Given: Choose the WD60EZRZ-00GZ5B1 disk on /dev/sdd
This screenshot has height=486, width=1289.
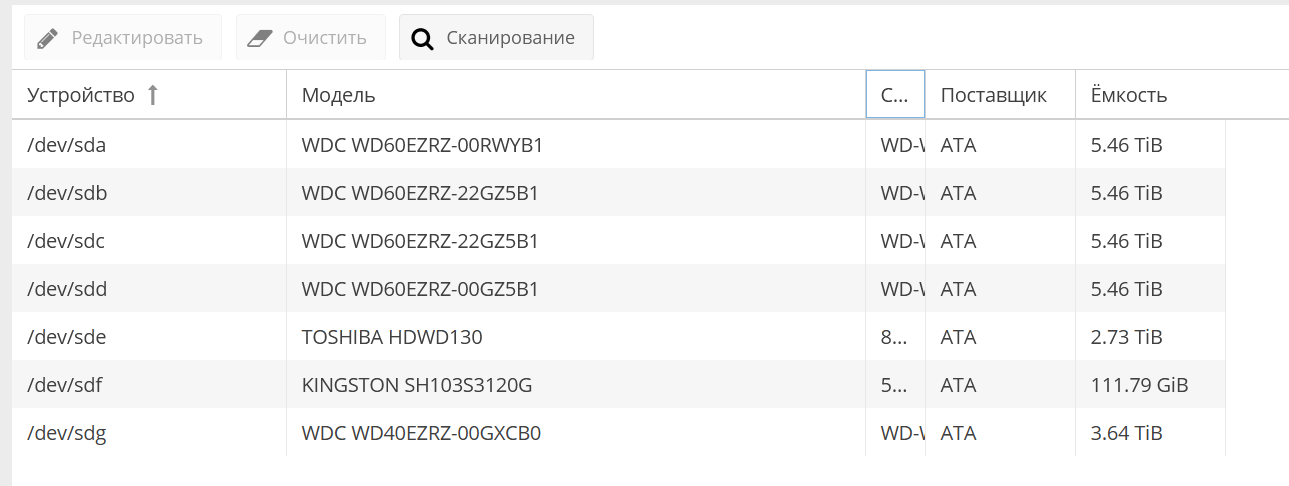Looking at the screenshot, I should click(420, 289).
